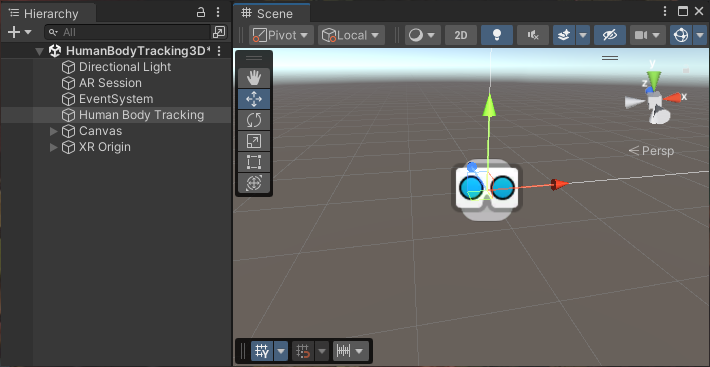Select the Transform tool
This screenshot has height=367, width=710.
tap(254, 183)
